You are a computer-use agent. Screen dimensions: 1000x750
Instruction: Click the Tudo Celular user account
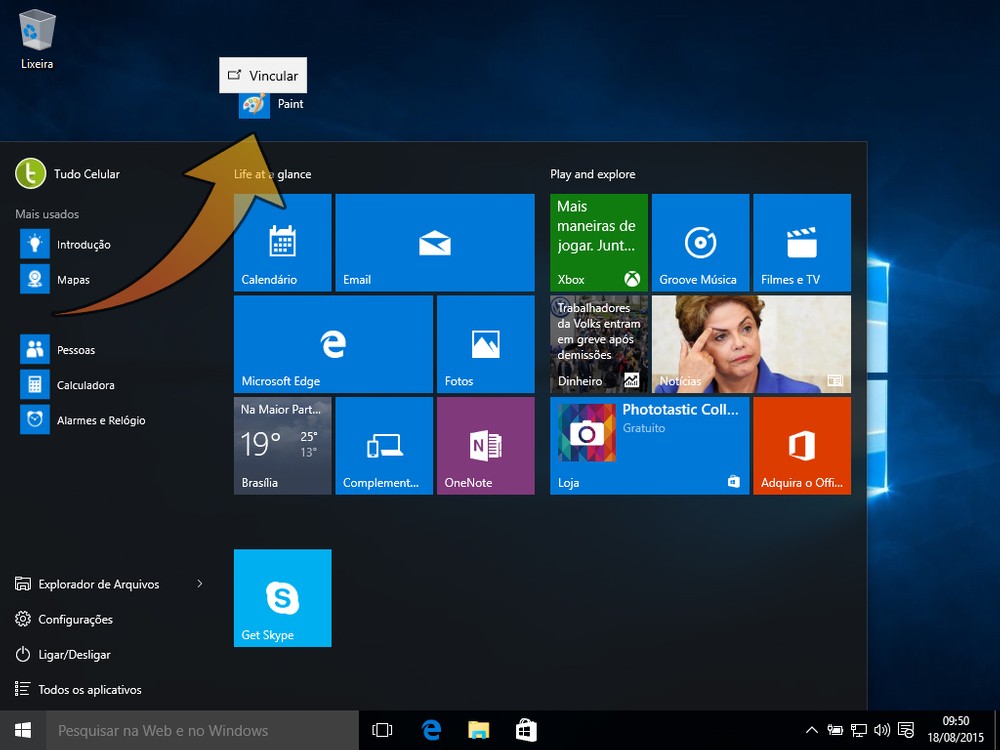click(x=86, y=174)
